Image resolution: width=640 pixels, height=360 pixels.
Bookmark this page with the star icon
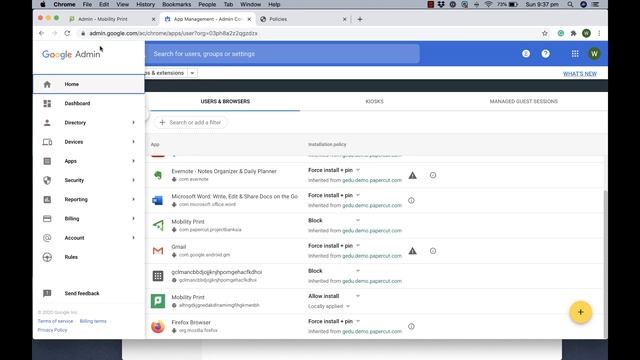pyautogui.click(x=544, y=33)
